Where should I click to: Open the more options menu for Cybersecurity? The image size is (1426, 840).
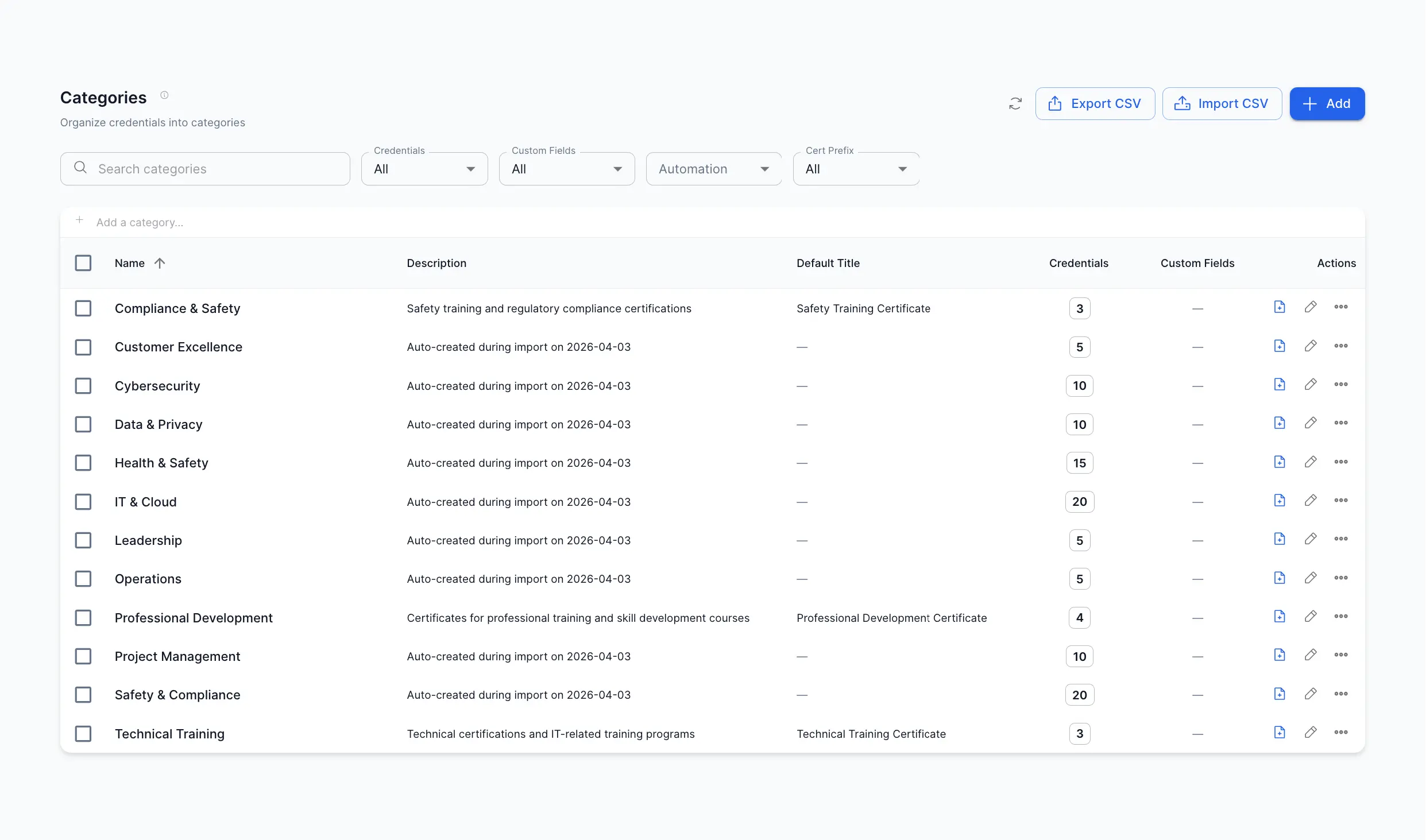click(1341, 385)
